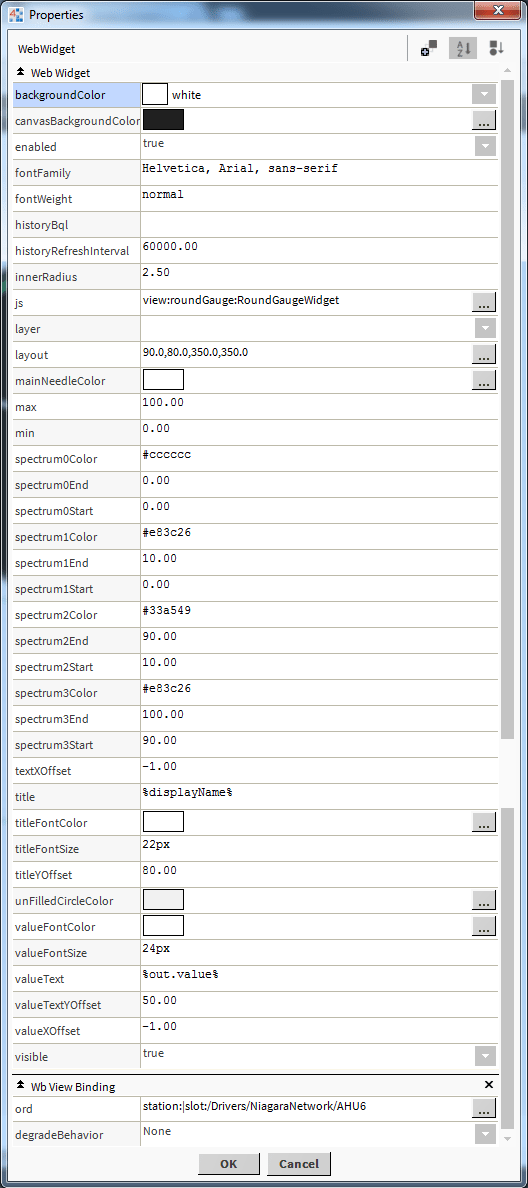The height and width of the screenshot is (1188, 528).
Task: Click the ord station path field
Action: click(x=305, y=1108)
